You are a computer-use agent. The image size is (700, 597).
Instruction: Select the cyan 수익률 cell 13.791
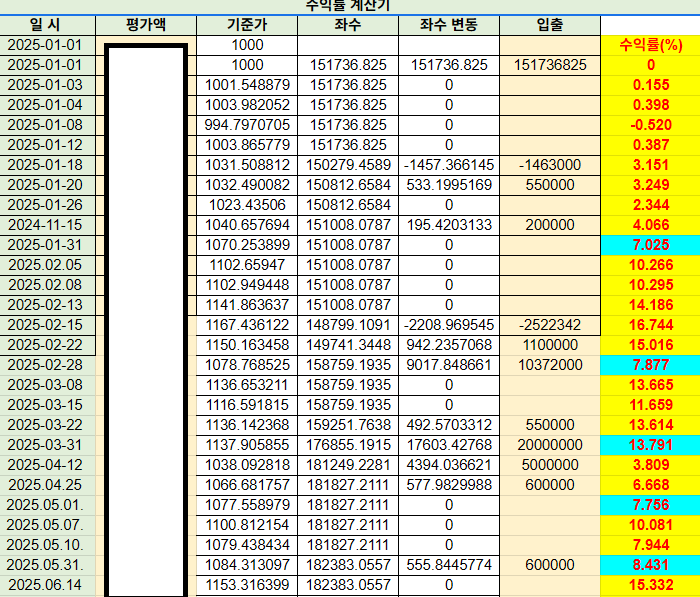tap(650, 445)
